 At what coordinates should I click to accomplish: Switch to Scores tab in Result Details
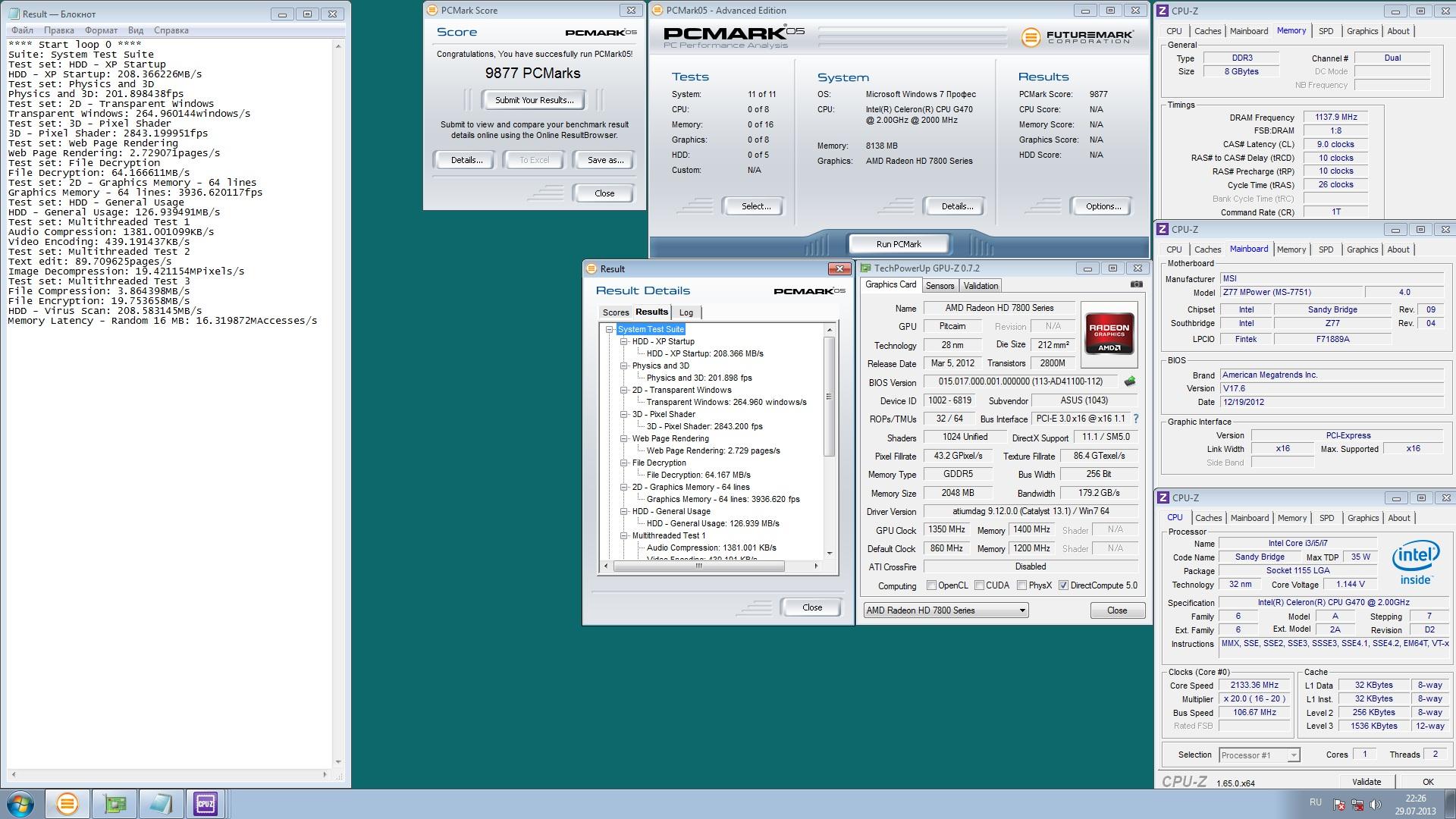pyautogui.click(x=615, y=312)
